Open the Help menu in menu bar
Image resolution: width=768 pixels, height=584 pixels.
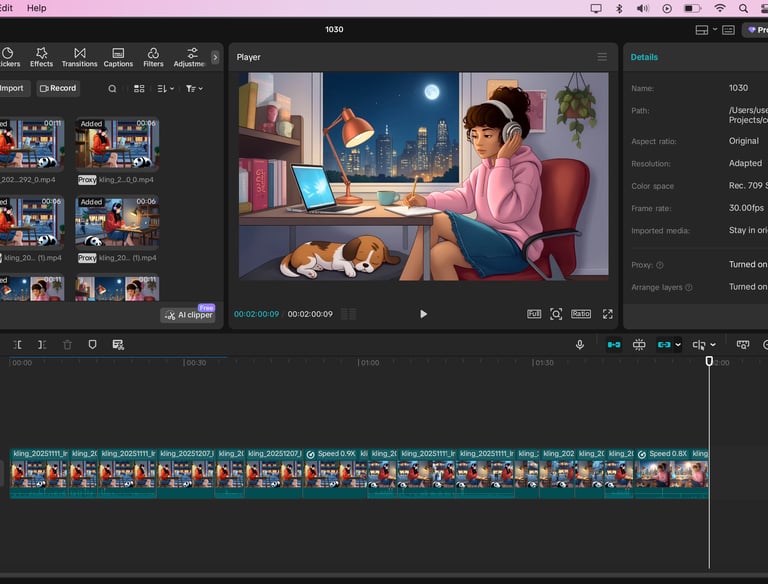click(37, 8)
